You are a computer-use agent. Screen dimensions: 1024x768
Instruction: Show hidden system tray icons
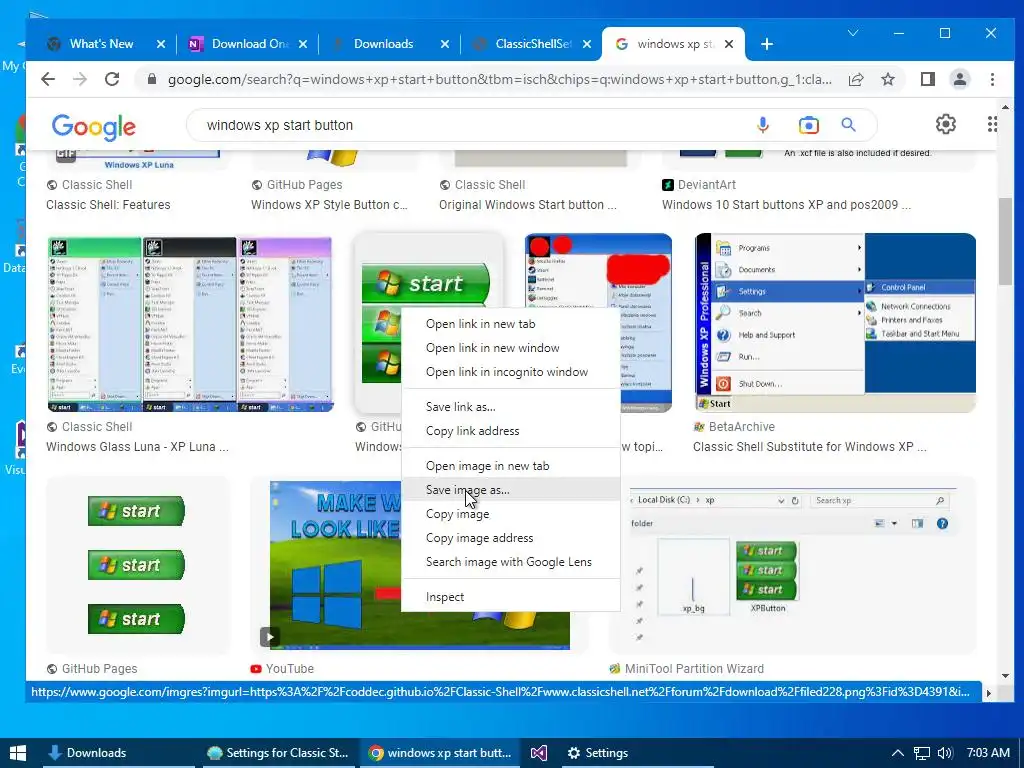[898, 753]
